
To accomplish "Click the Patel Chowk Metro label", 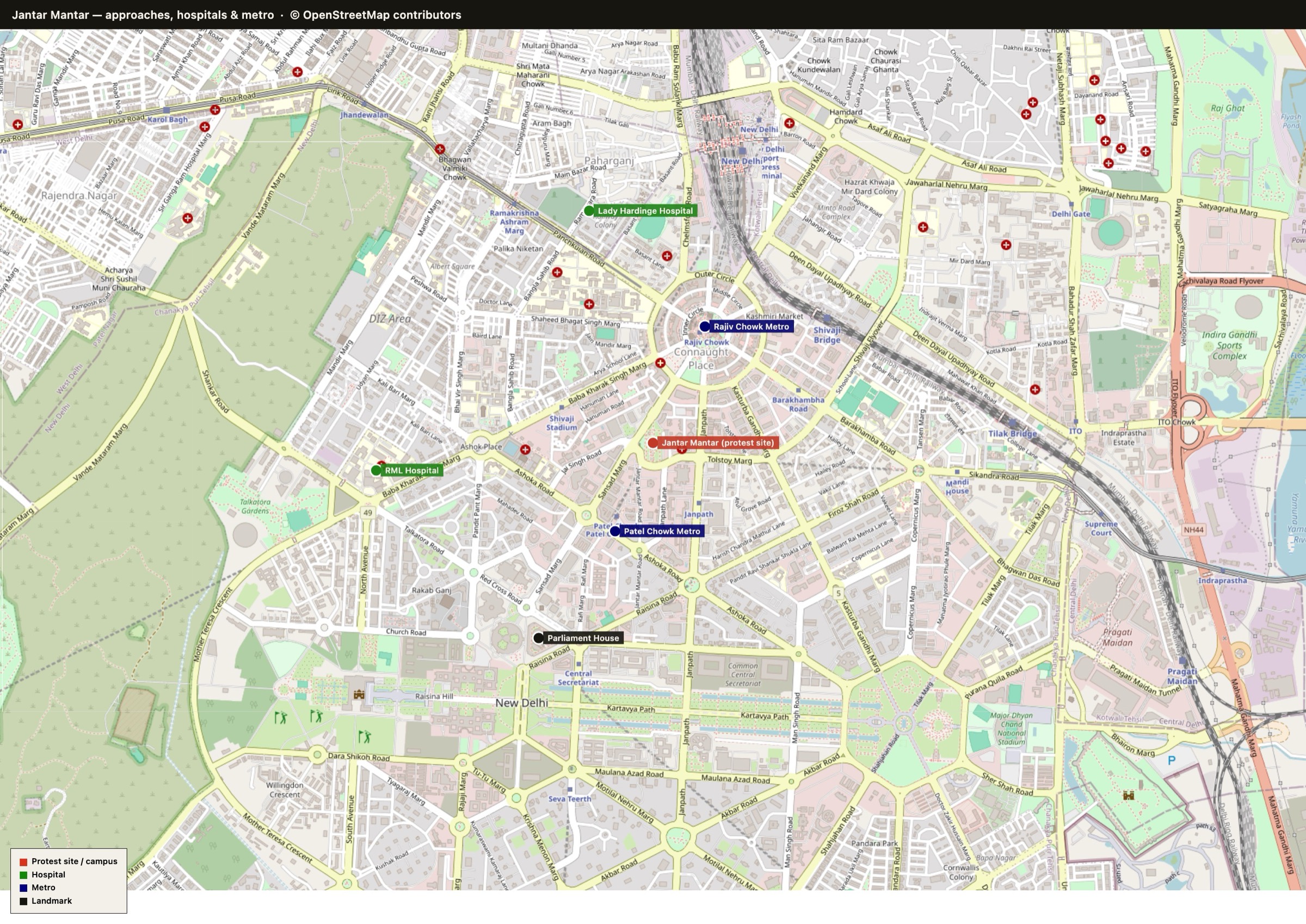I will (662, 532).
